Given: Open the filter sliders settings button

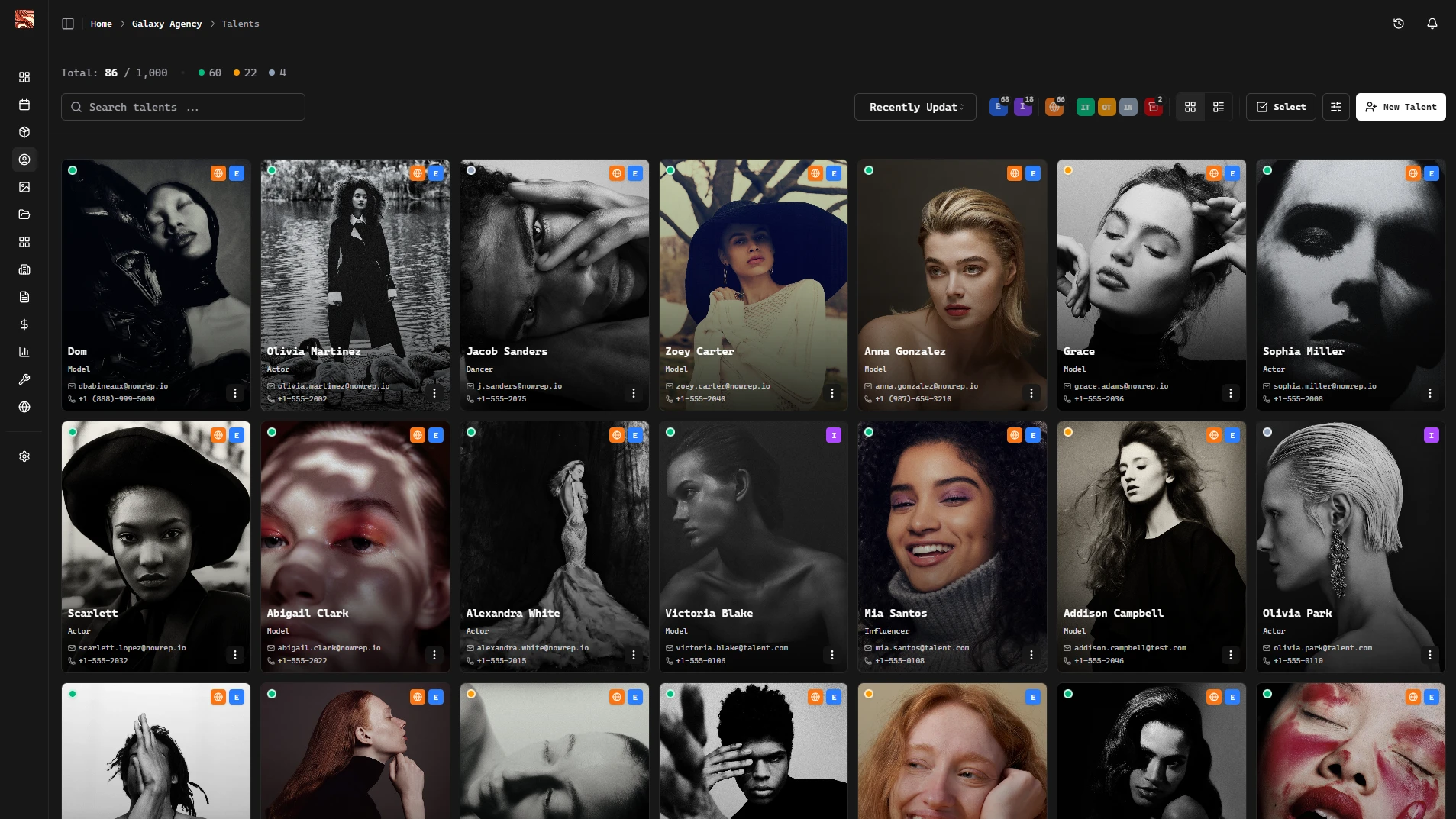Looking at the screenshot, I should (1335, 107).
